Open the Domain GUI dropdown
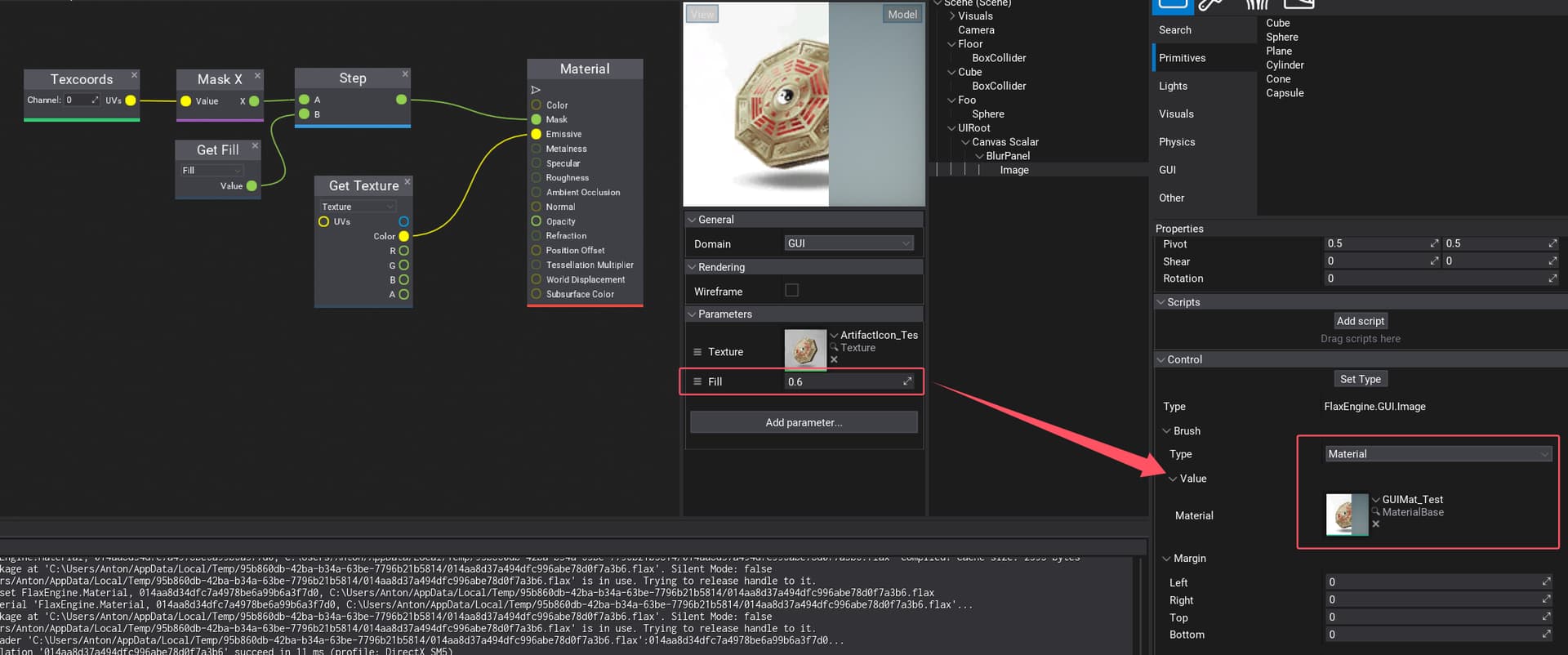The image size is (1568, 655). [x=848, y=243]
